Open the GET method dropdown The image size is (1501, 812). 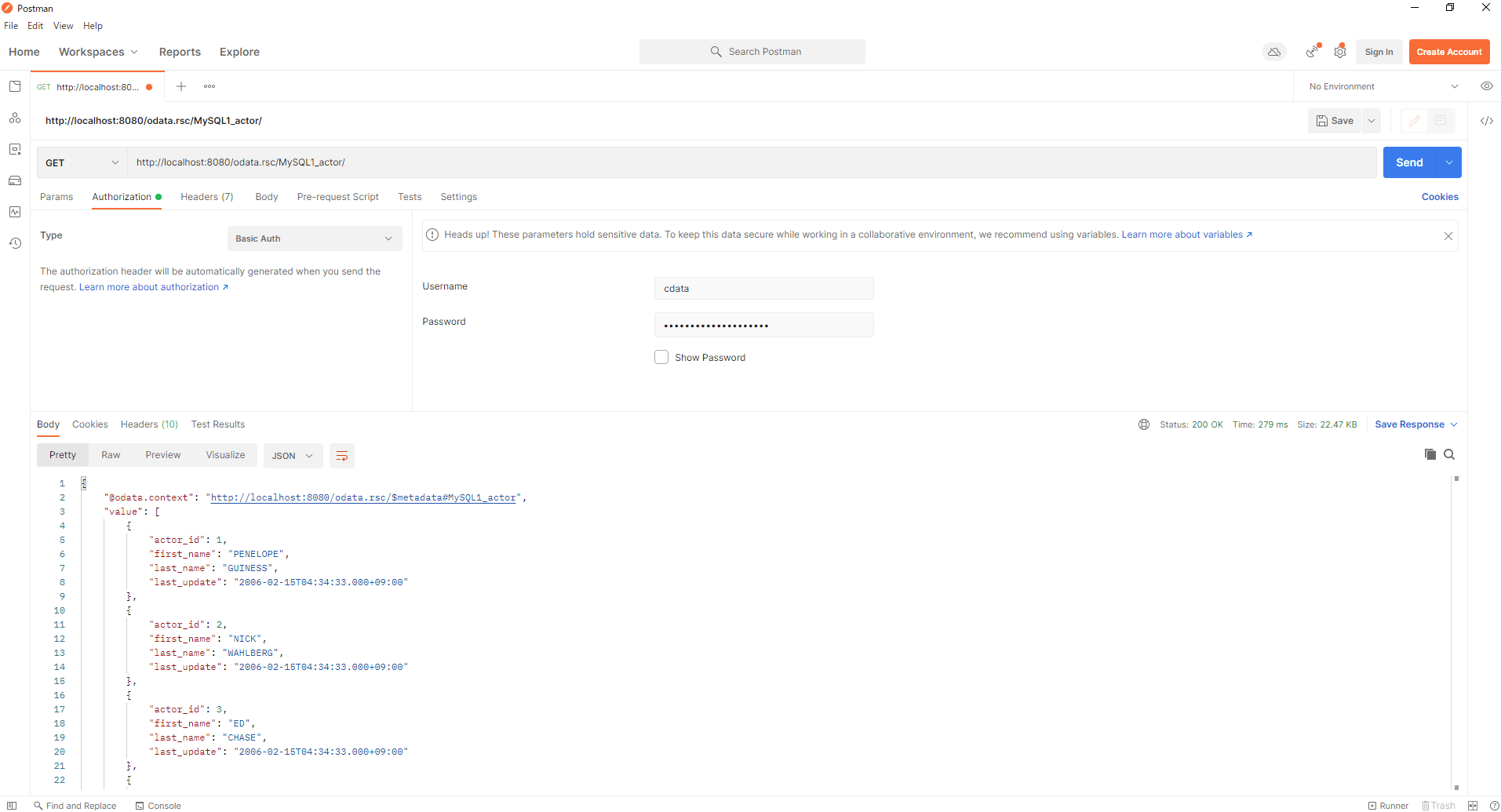(x=82, y=162)
